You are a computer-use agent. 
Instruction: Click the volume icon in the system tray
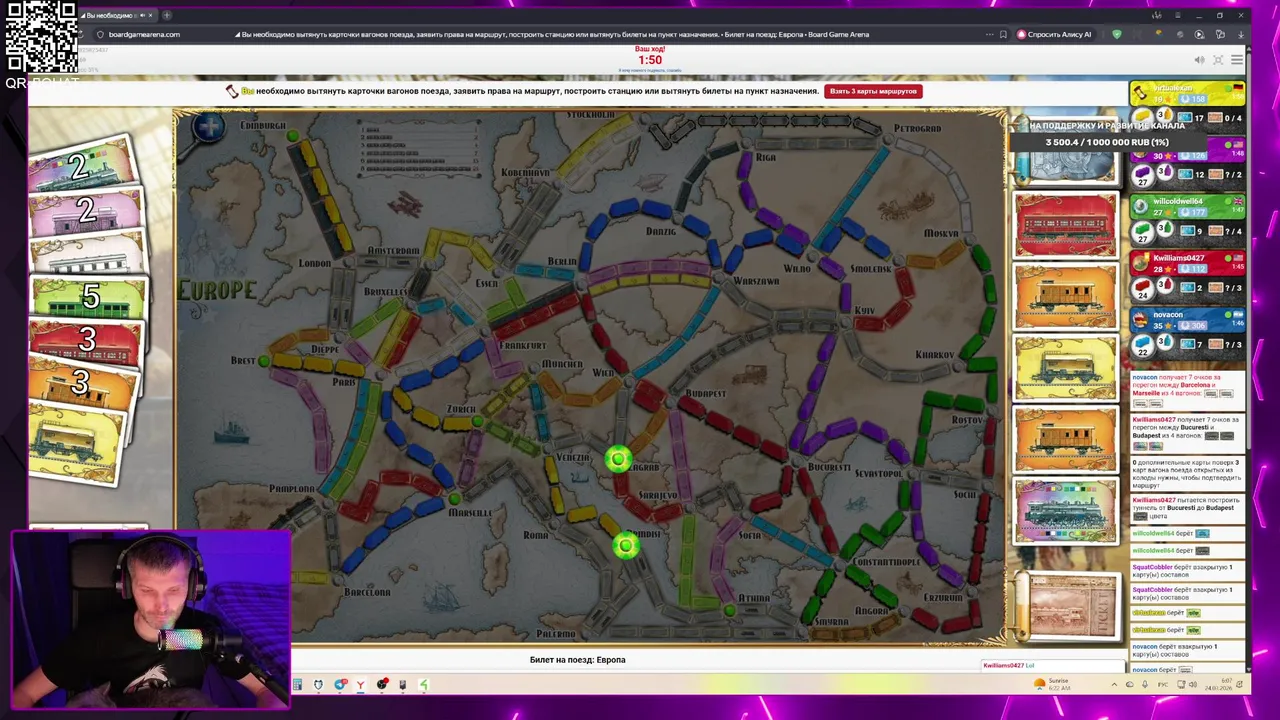pos(1192,685)
